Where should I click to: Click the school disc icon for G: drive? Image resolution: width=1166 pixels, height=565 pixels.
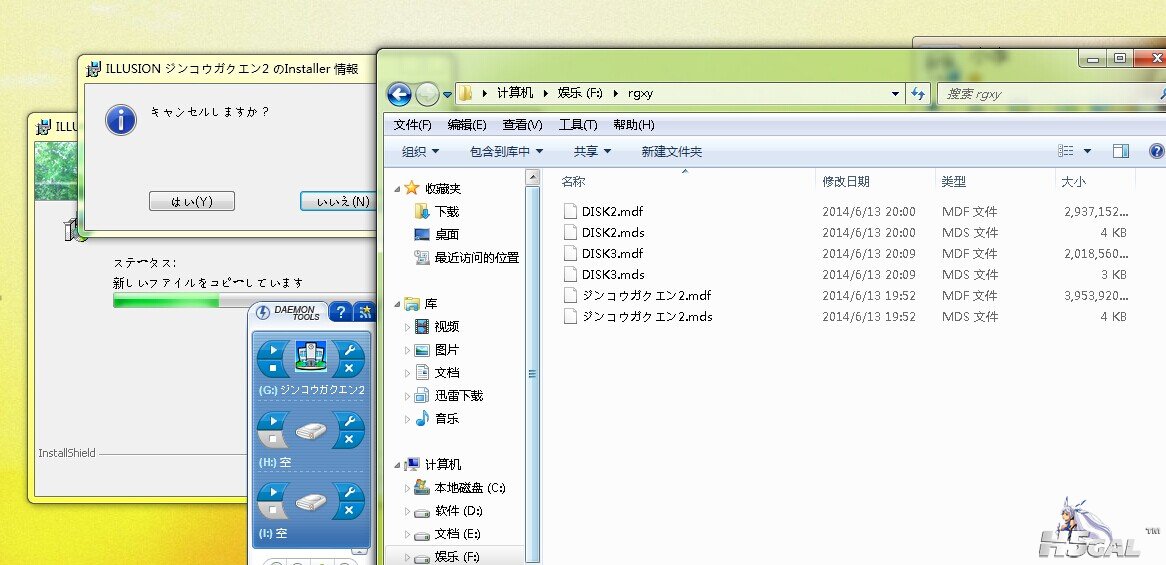tap(311, 357)
